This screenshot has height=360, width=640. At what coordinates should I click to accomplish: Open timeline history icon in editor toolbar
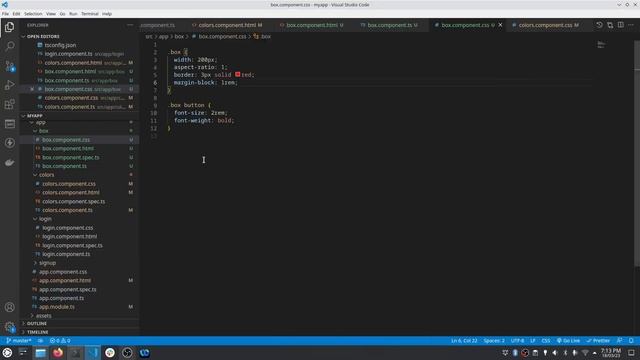599,25
